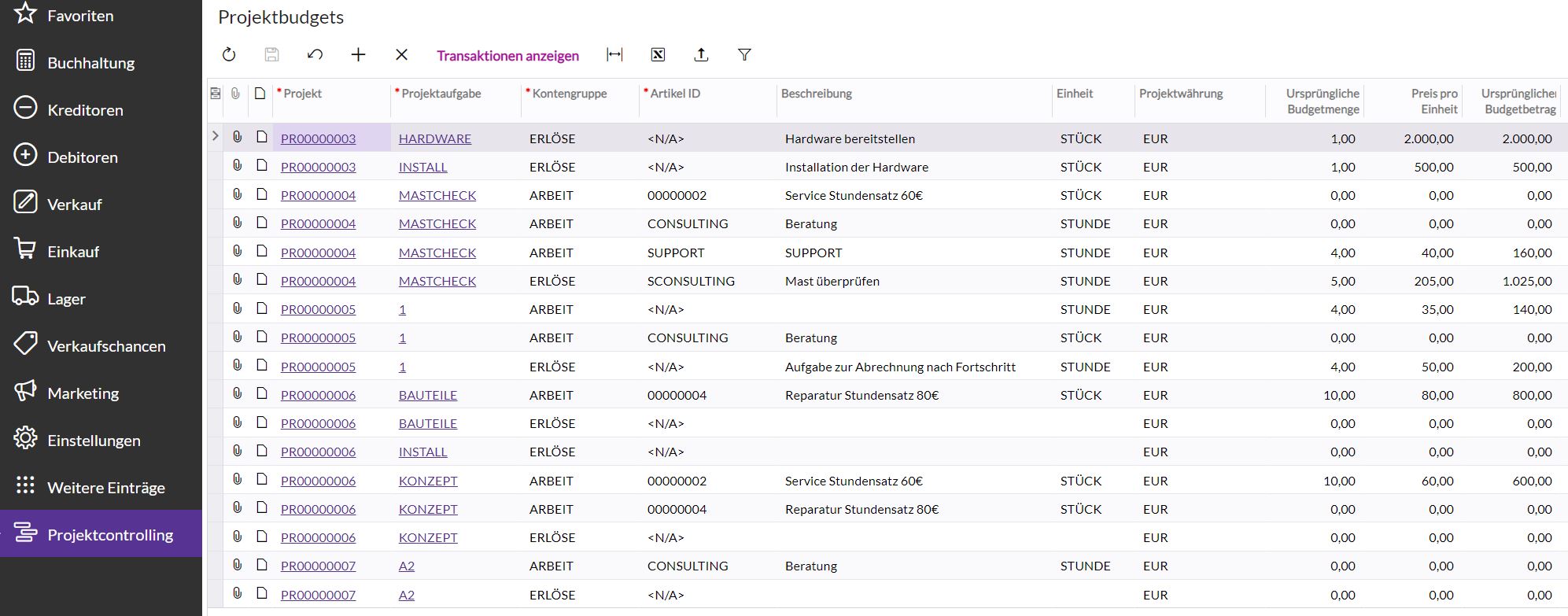Screen dimensions: 1568x616
Task: Click notes column header document icon
Action: tap(260, 94)
